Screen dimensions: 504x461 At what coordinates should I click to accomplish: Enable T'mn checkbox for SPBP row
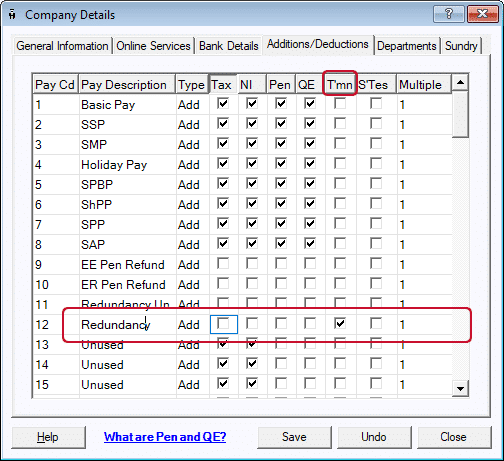[340, 184]
